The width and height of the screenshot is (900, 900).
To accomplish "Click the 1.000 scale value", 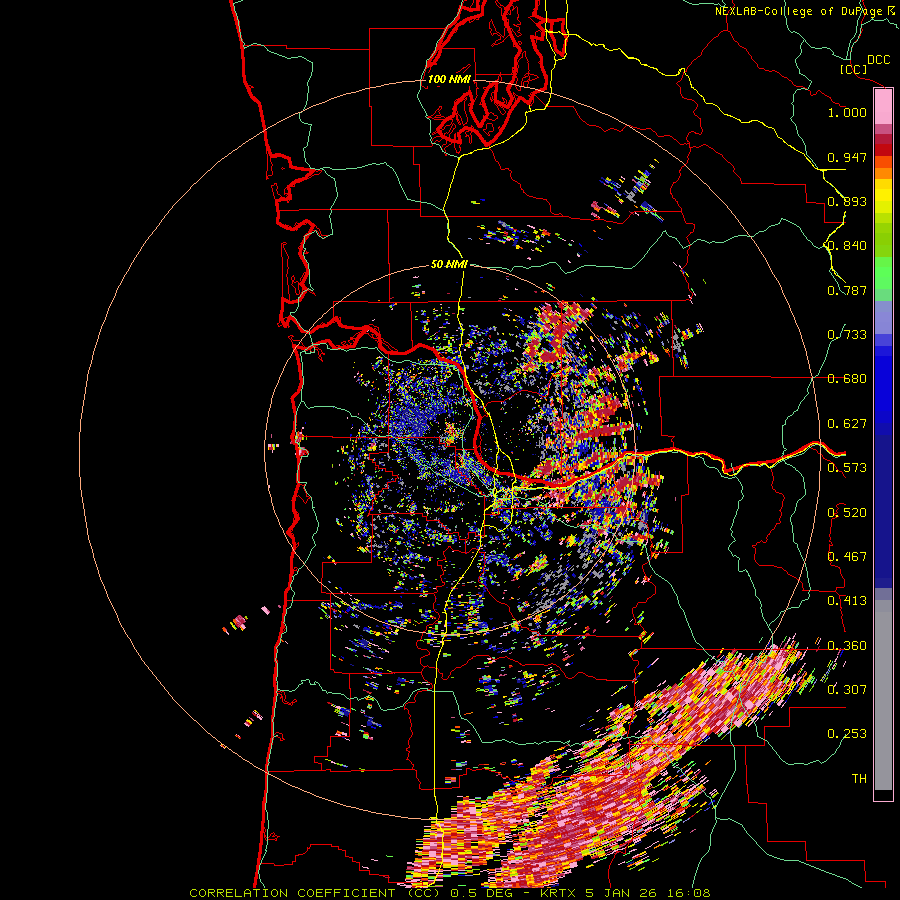I will tap(847, 112).
